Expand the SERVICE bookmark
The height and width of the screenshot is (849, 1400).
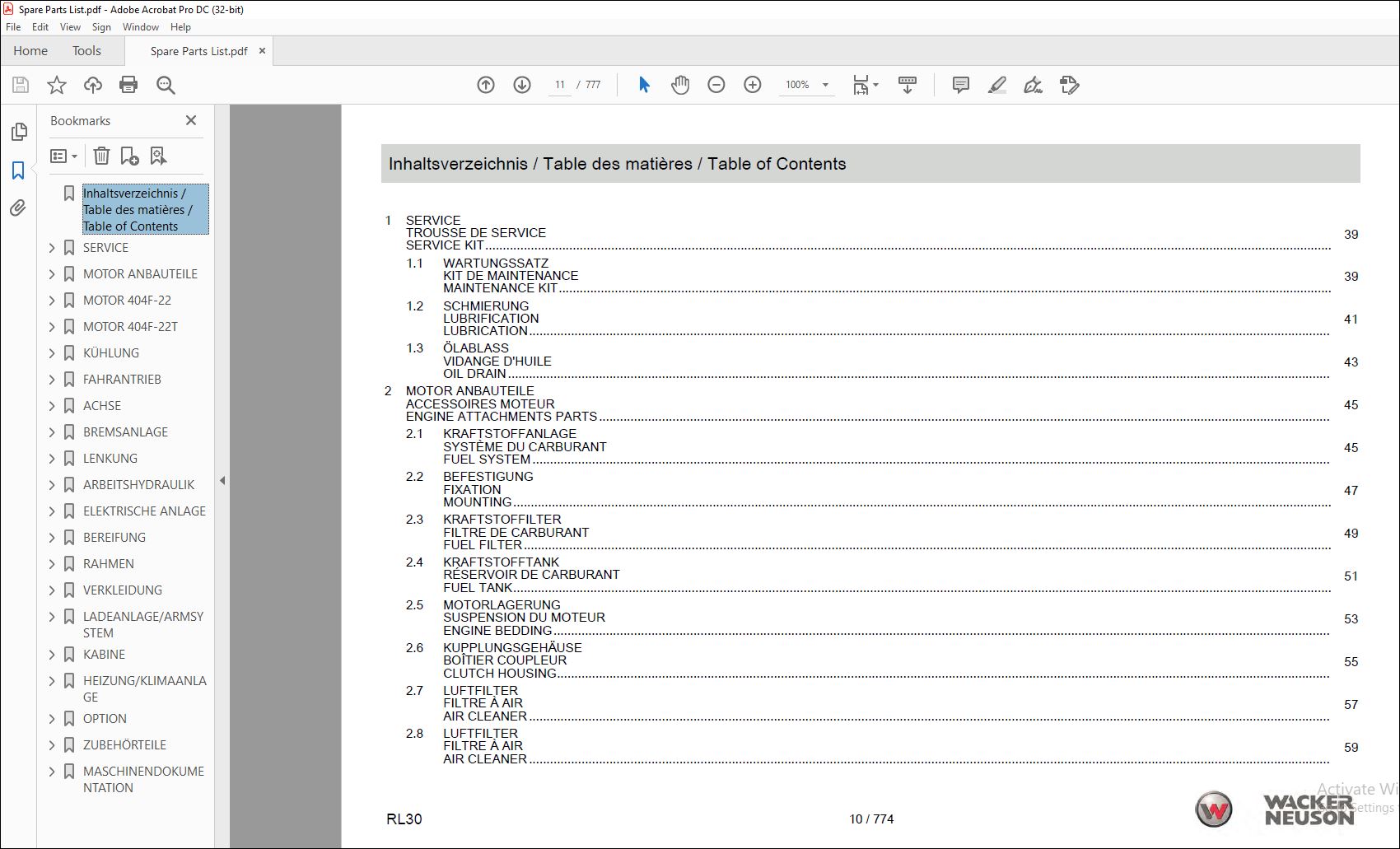click(52, 248)
